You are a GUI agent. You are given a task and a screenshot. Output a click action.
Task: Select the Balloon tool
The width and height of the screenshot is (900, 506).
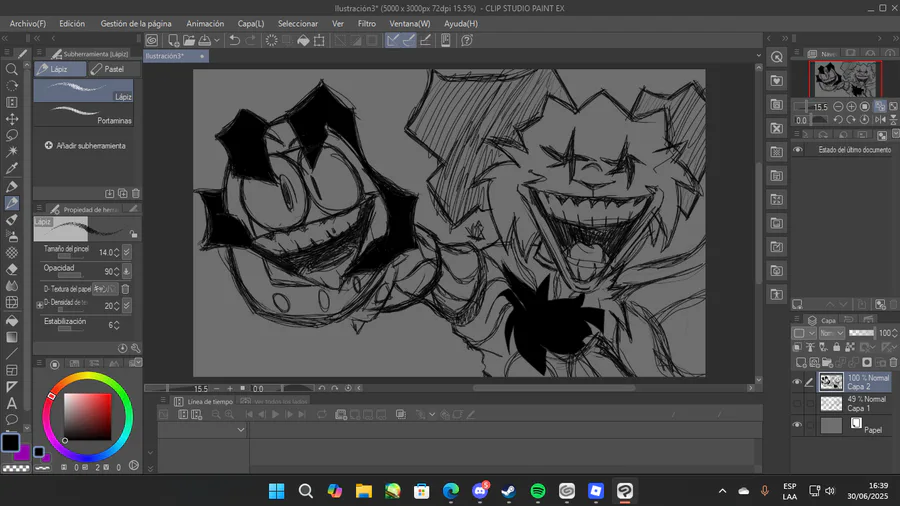(11, 420)
